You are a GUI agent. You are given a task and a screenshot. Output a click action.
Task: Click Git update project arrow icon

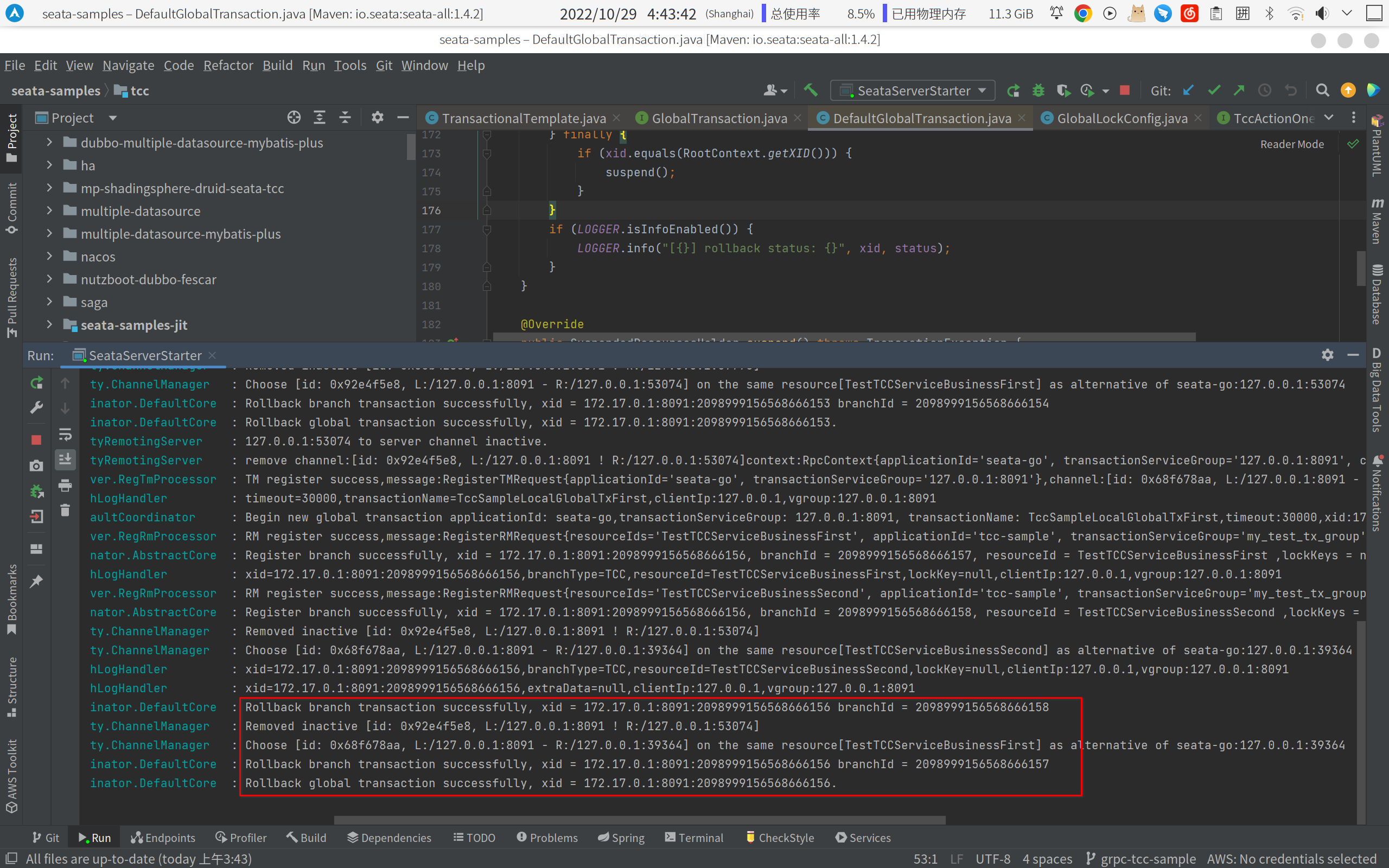tap(1188, 91)
